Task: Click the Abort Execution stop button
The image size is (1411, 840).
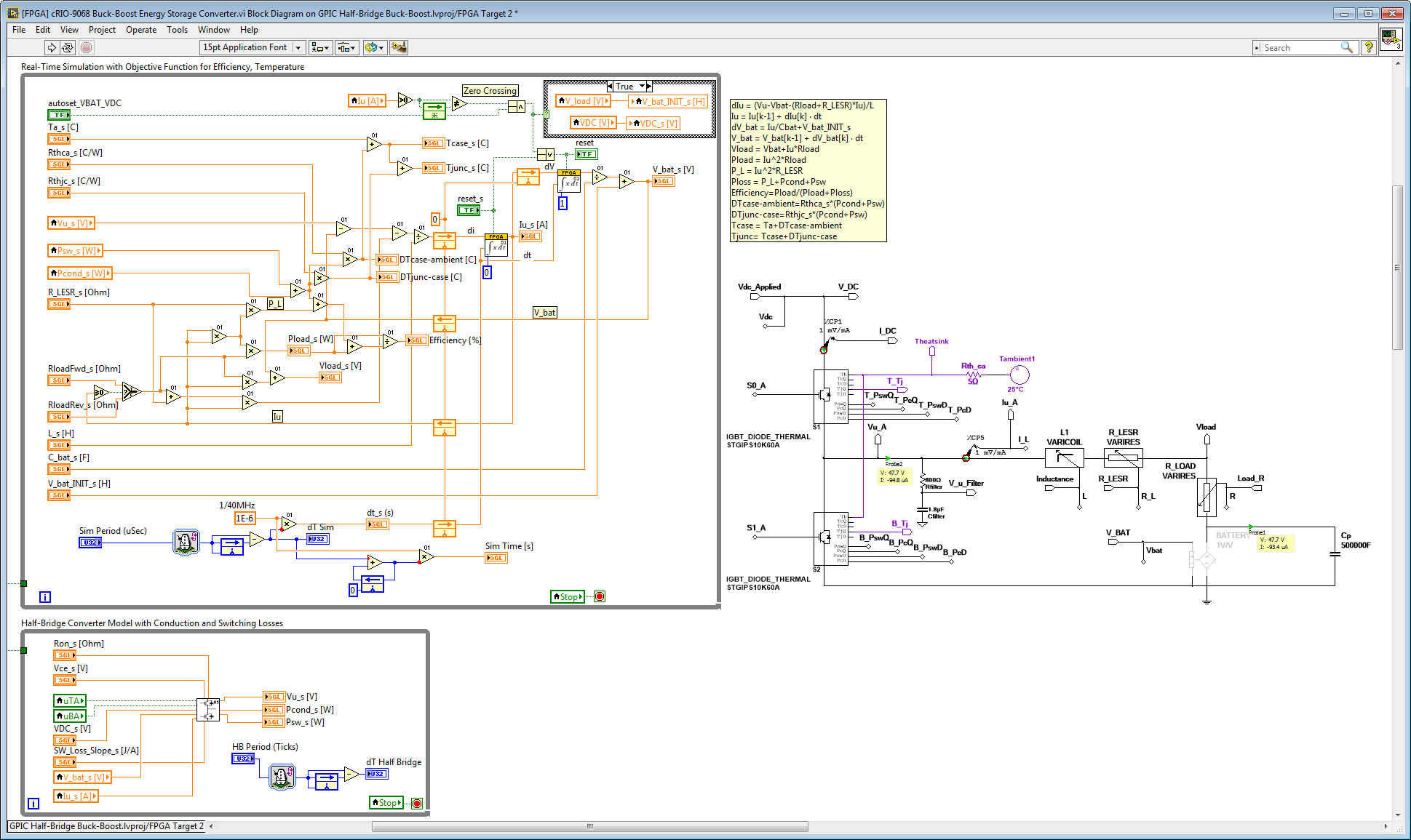Action: (x=86, y=47)
